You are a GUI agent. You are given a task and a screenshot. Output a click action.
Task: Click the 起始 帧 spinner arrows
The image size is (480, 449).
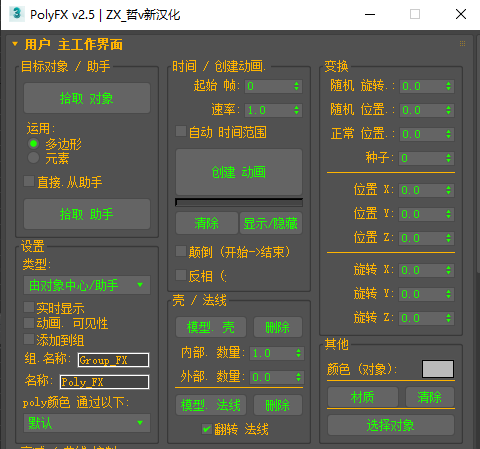click(297, 86)
